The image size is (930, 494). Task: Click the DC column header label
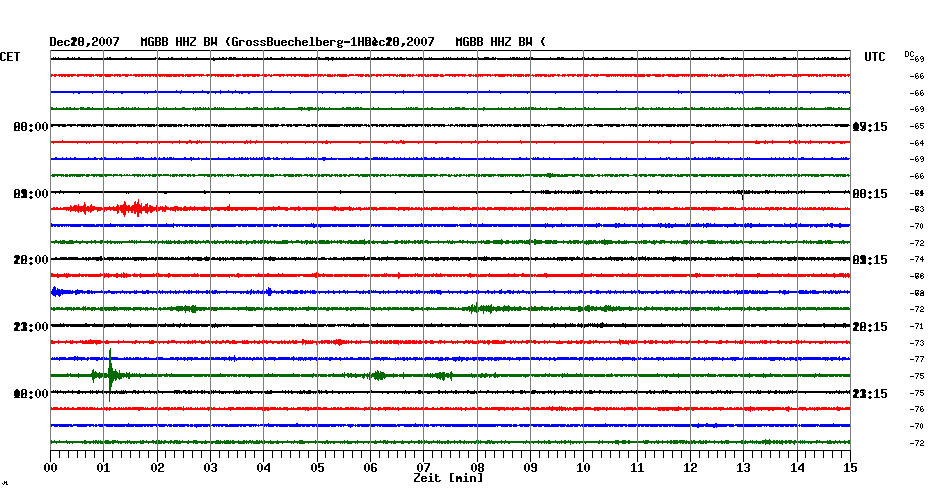(909, 54)
